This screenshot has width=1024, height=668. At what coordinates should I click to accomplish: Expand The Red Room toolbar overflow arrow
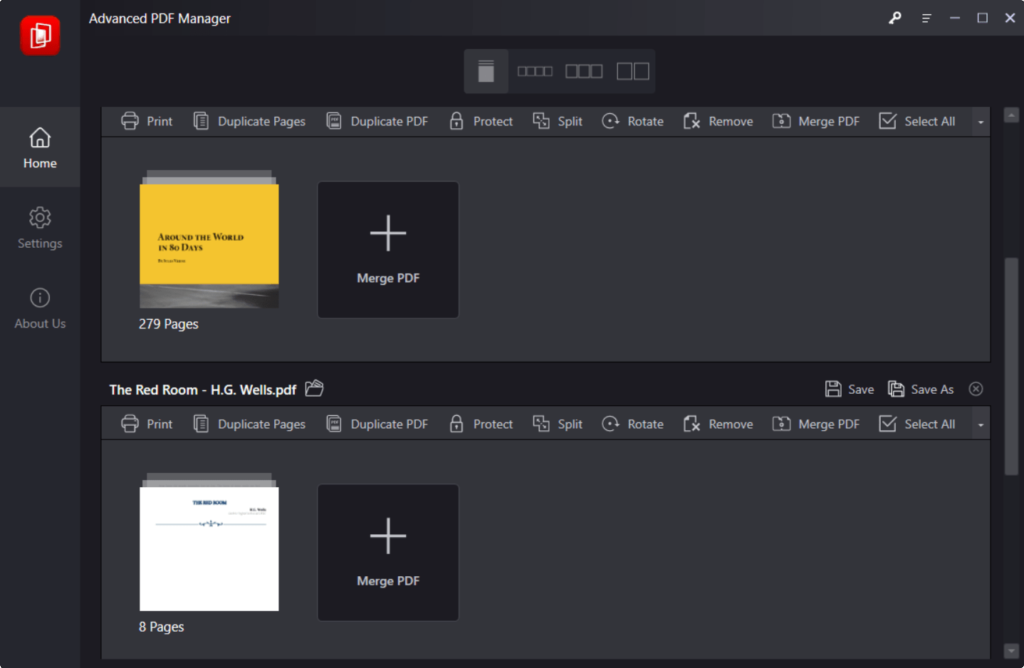click(x=980, y=425)
